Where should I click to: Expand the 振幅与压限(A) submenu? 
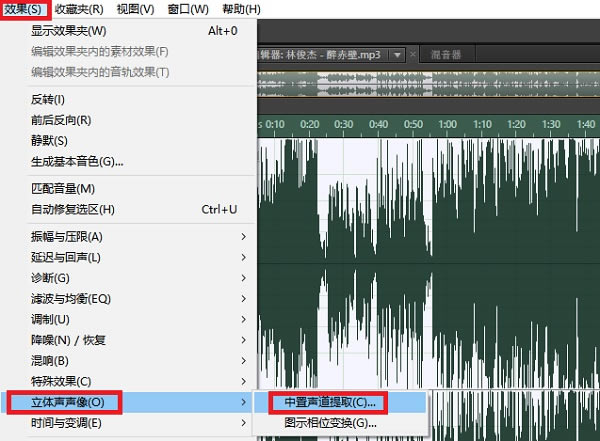67,237
